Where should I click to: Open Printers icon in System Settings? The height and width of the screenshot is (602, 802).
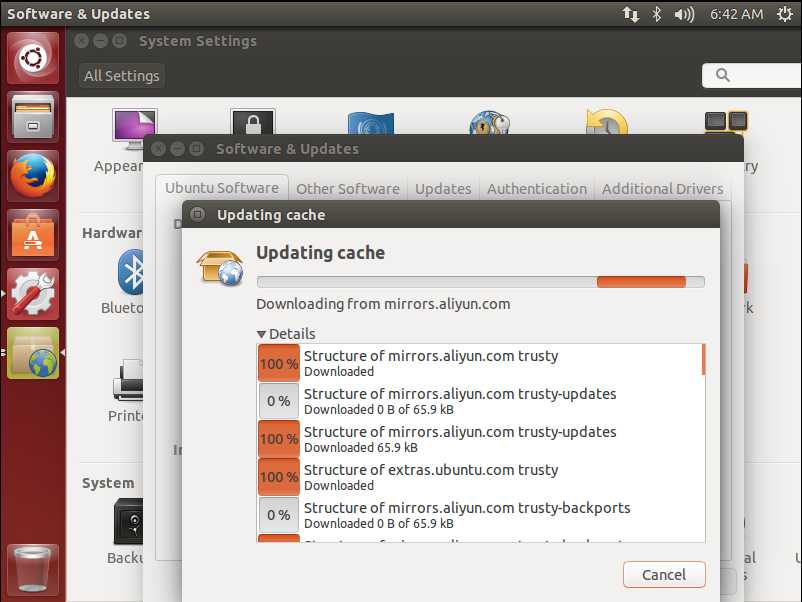[x=128, y=380]
